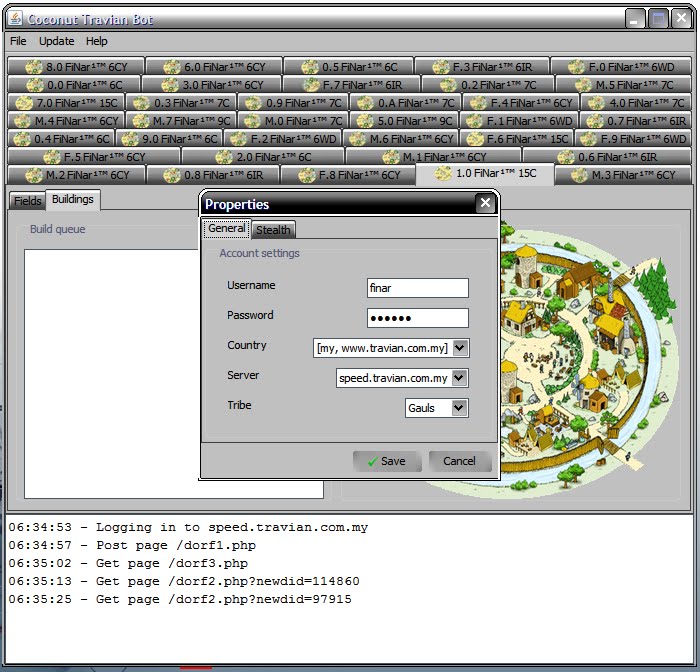This screenshot has width=700, height=672.
Task: Select the active 1.0 FiNar 15C tab
Action: [485, 173]
